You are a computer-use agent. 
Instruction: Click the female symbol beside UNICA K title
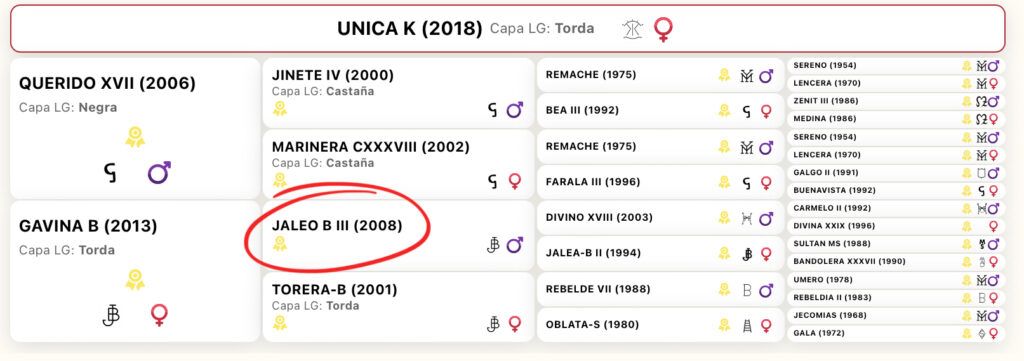(664, 29)
